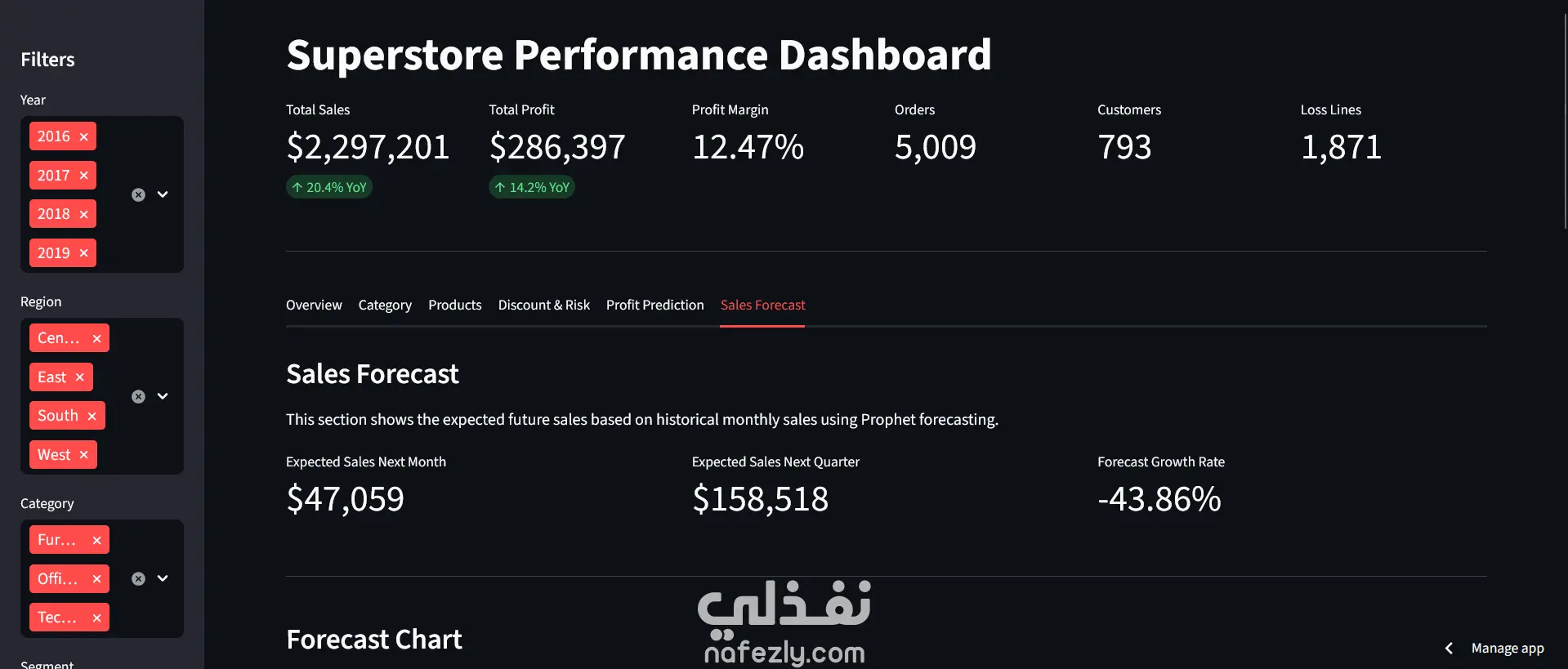Go to the Products tab

(454, 305)
